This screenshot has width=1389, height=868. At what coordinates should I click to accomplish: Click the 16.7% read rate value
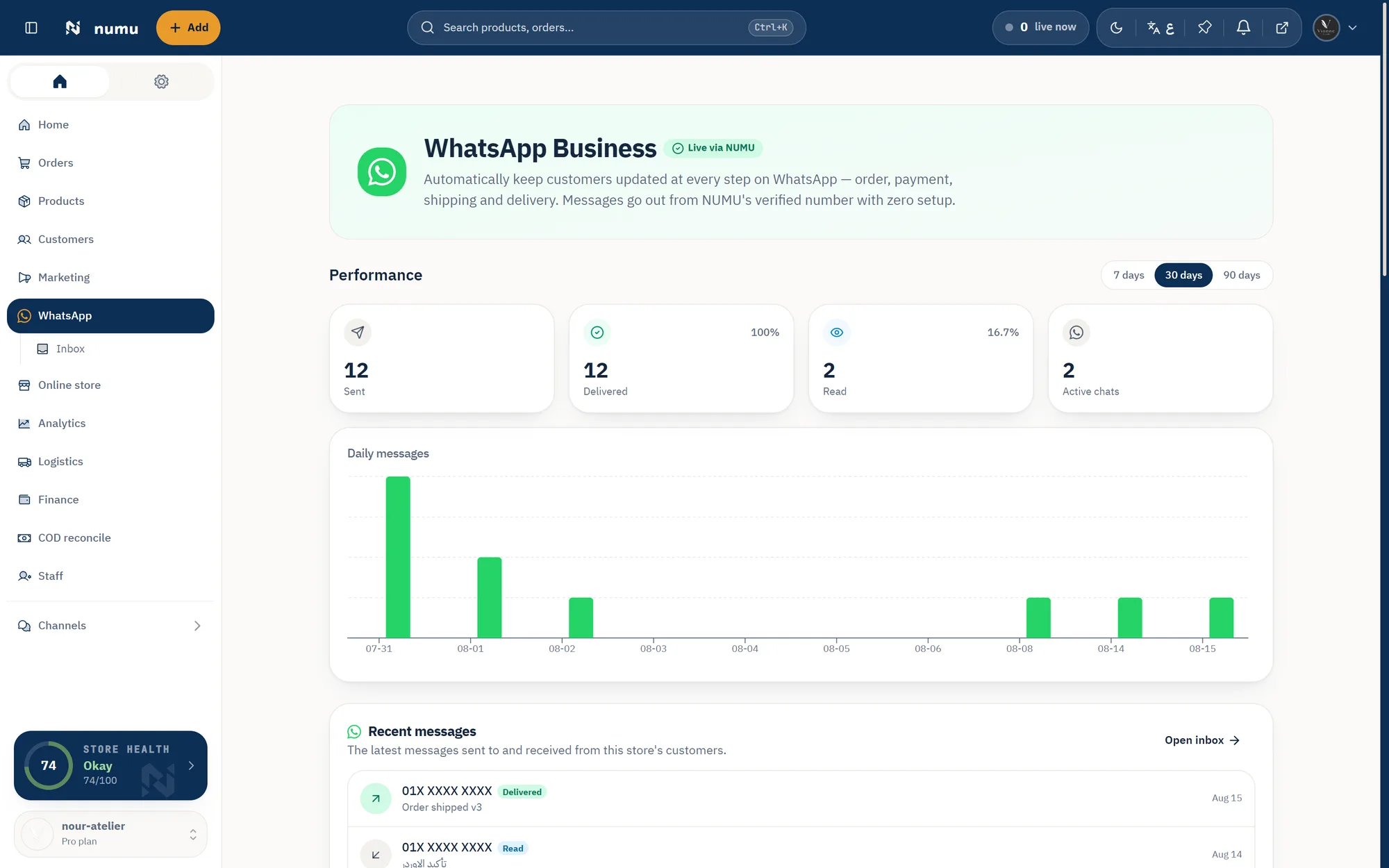1003,333
